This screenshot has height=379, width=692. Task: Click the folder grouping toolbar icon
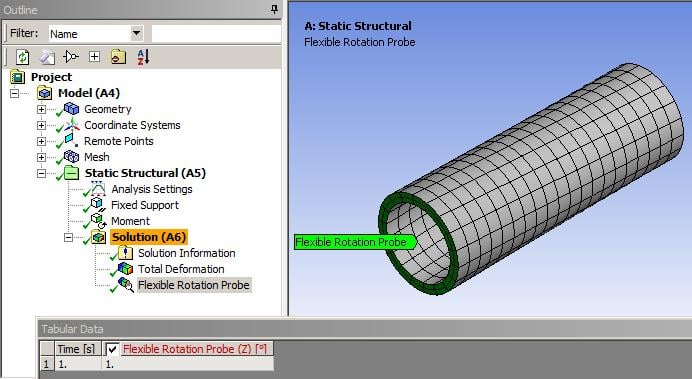click(x=118, y=57)
